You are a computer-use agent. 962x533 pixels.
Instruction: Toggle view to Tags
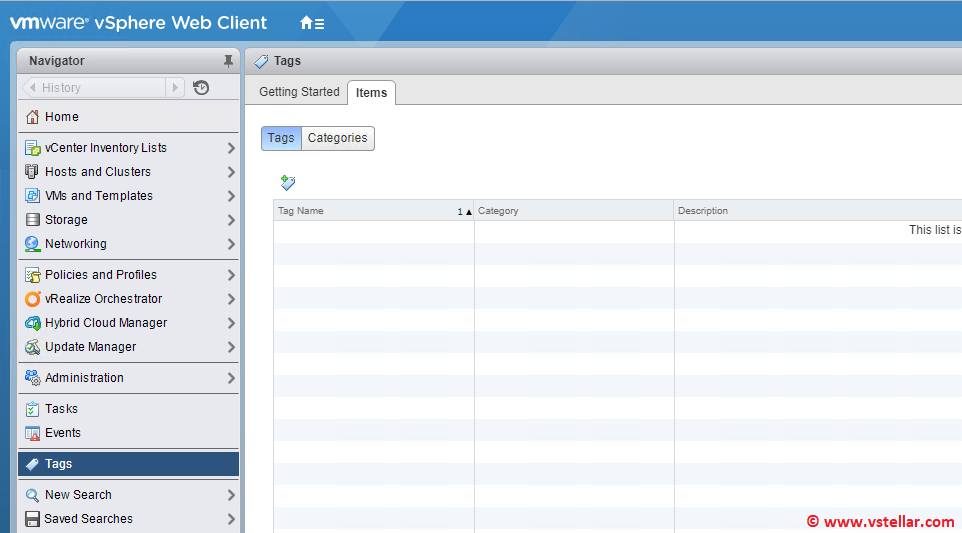tap(281, 138)
